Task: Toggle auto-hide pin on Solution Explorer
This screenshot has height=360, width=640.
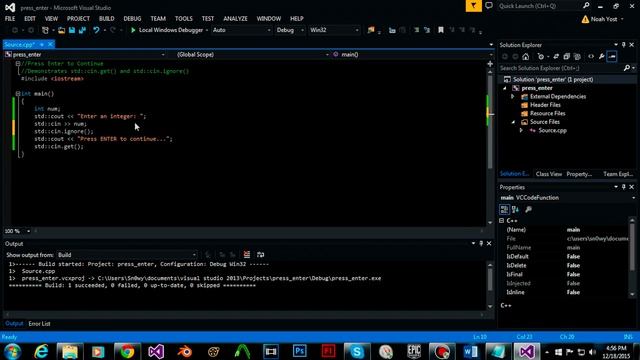Action: pyautogui.click(x=624, y=45)
